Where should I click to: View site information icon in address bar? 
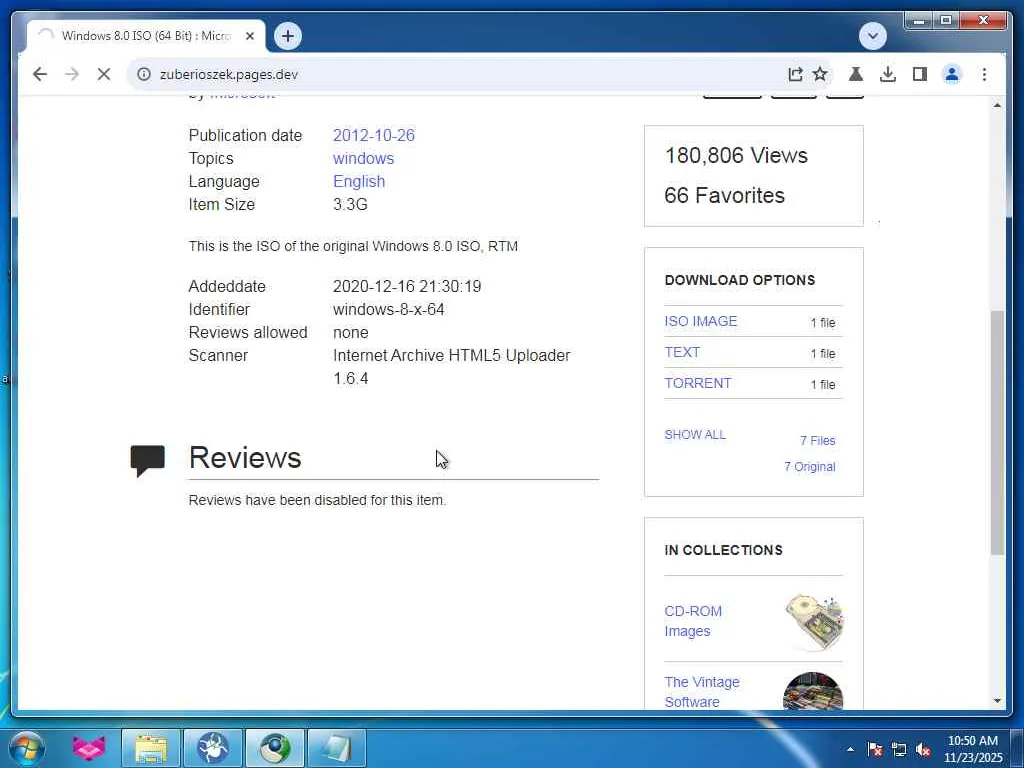(144, 74)
